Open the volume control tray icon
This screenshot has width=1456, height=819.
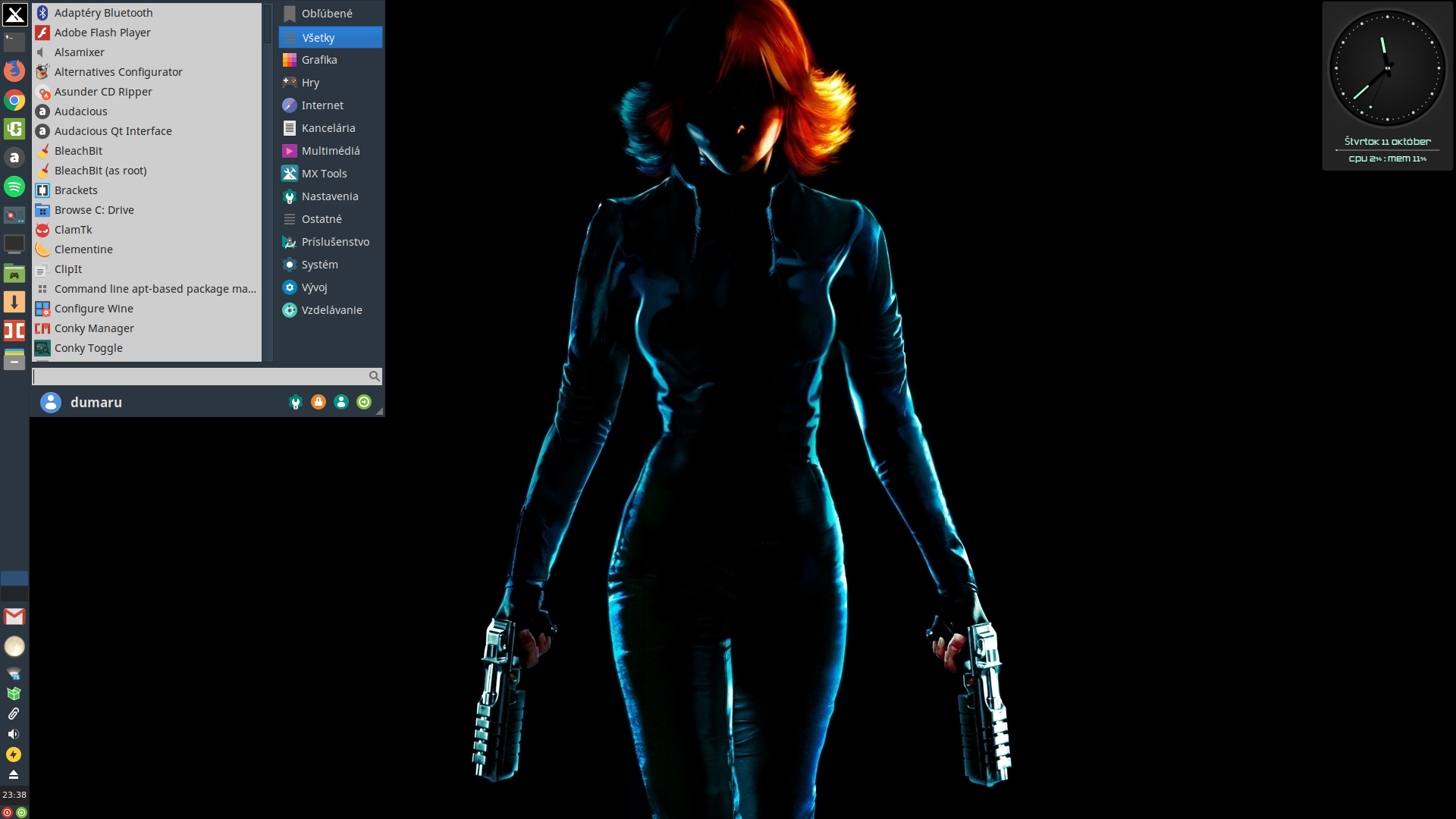coord(14,734)
